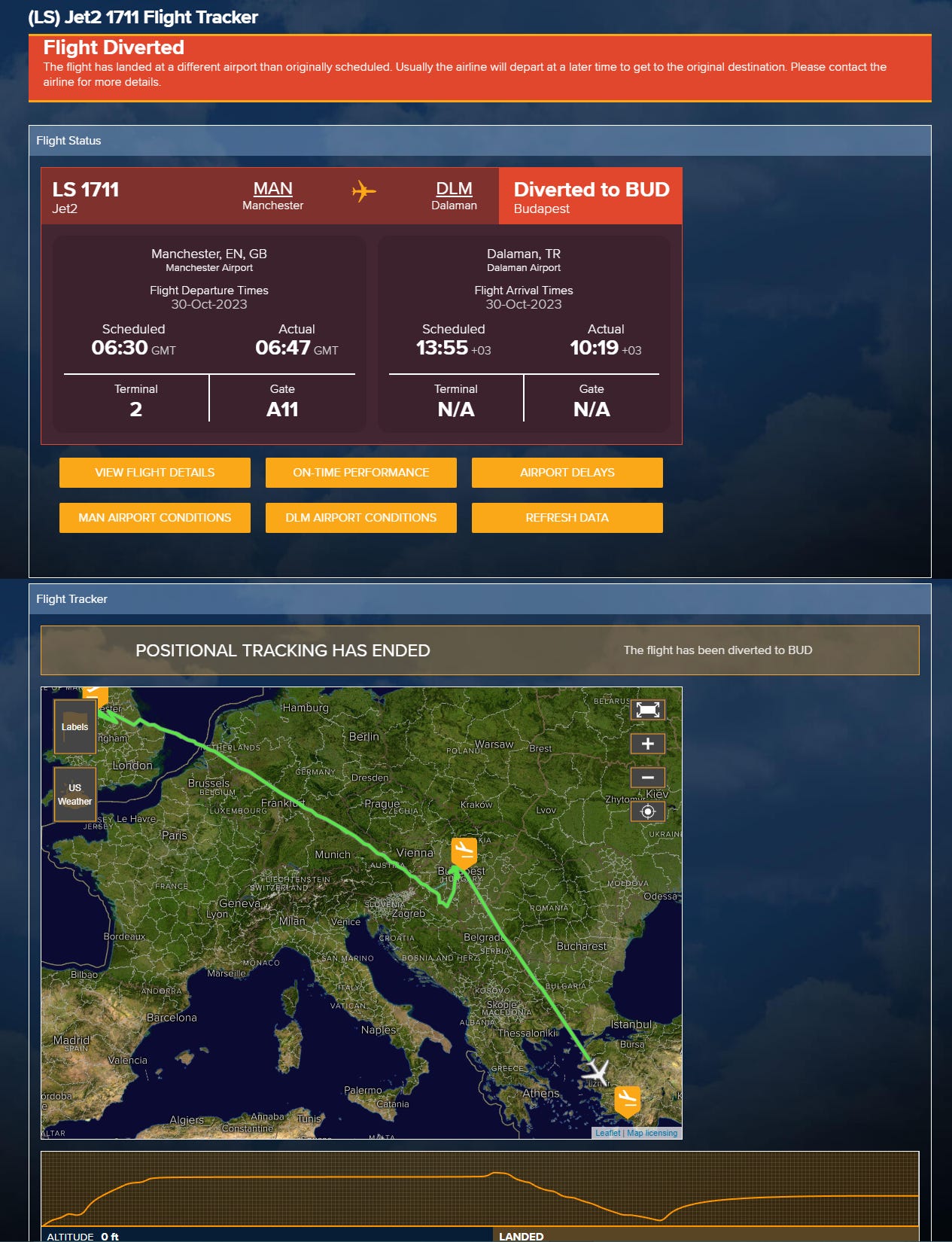
Task: Click the 'Flight Status' panel header
Action: pos(480,141)
